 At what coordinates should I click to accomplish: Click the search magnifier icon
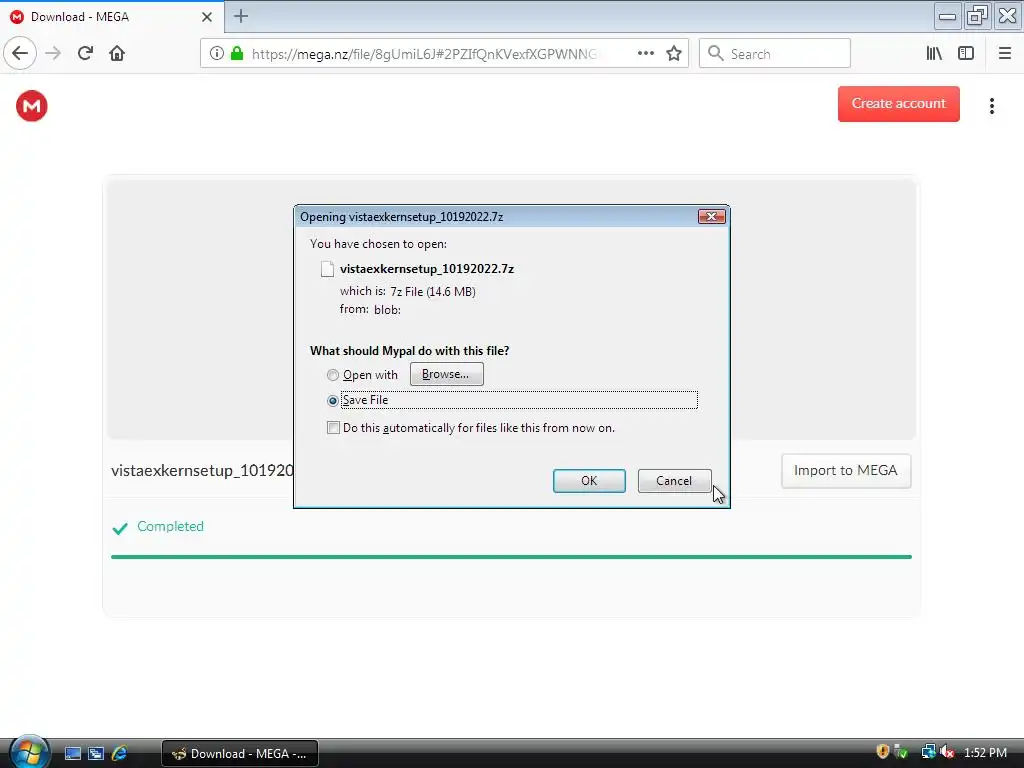[716, 54]
